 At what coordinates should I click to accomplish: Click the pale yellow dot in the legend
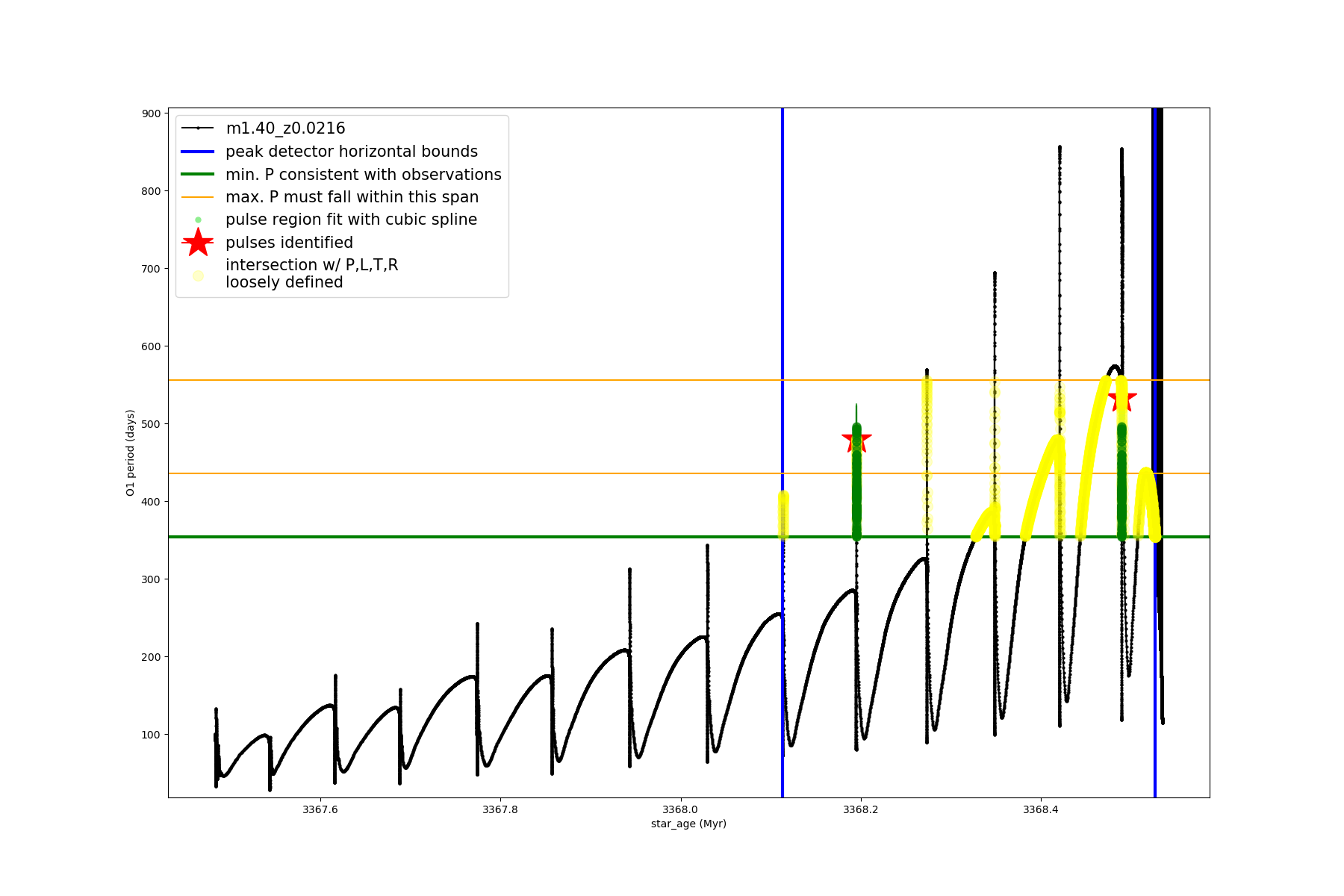(x=198, y=276)
